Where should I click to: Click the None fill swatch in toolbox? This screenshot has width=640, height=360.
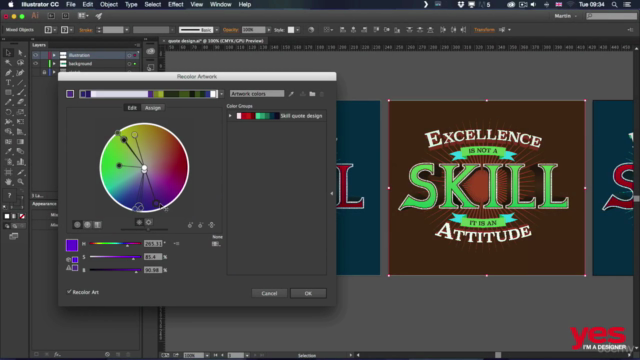pyautogui.click(x=22, y=216)
